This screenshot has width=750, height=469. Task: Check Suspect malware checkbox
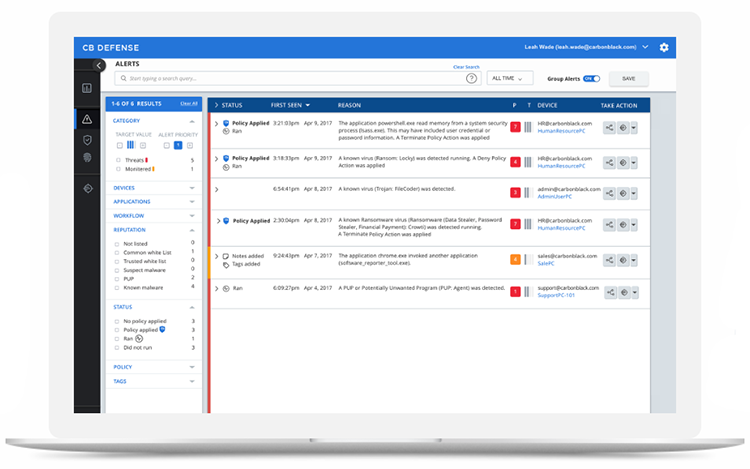click(117, 271)
